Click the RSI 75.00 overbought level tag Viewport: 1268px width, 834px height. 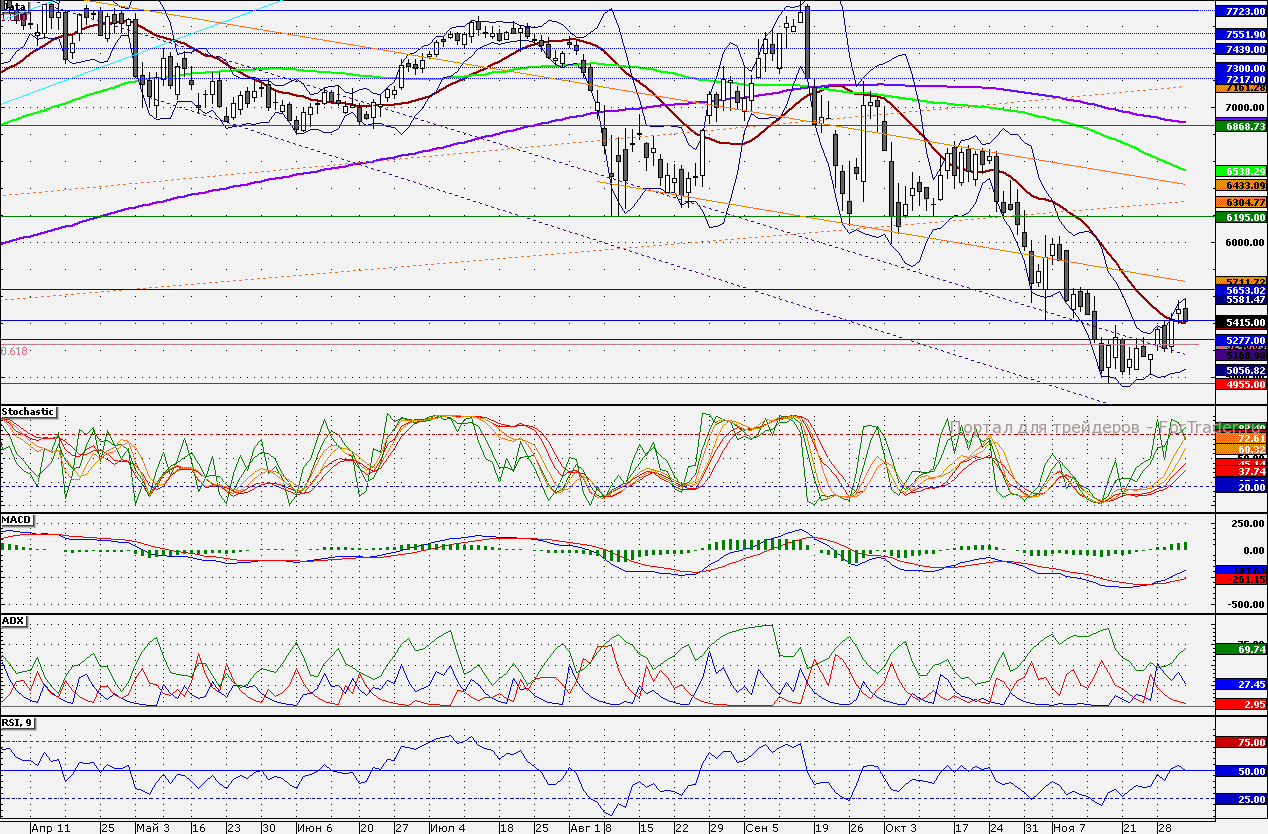click(1239, 742)
